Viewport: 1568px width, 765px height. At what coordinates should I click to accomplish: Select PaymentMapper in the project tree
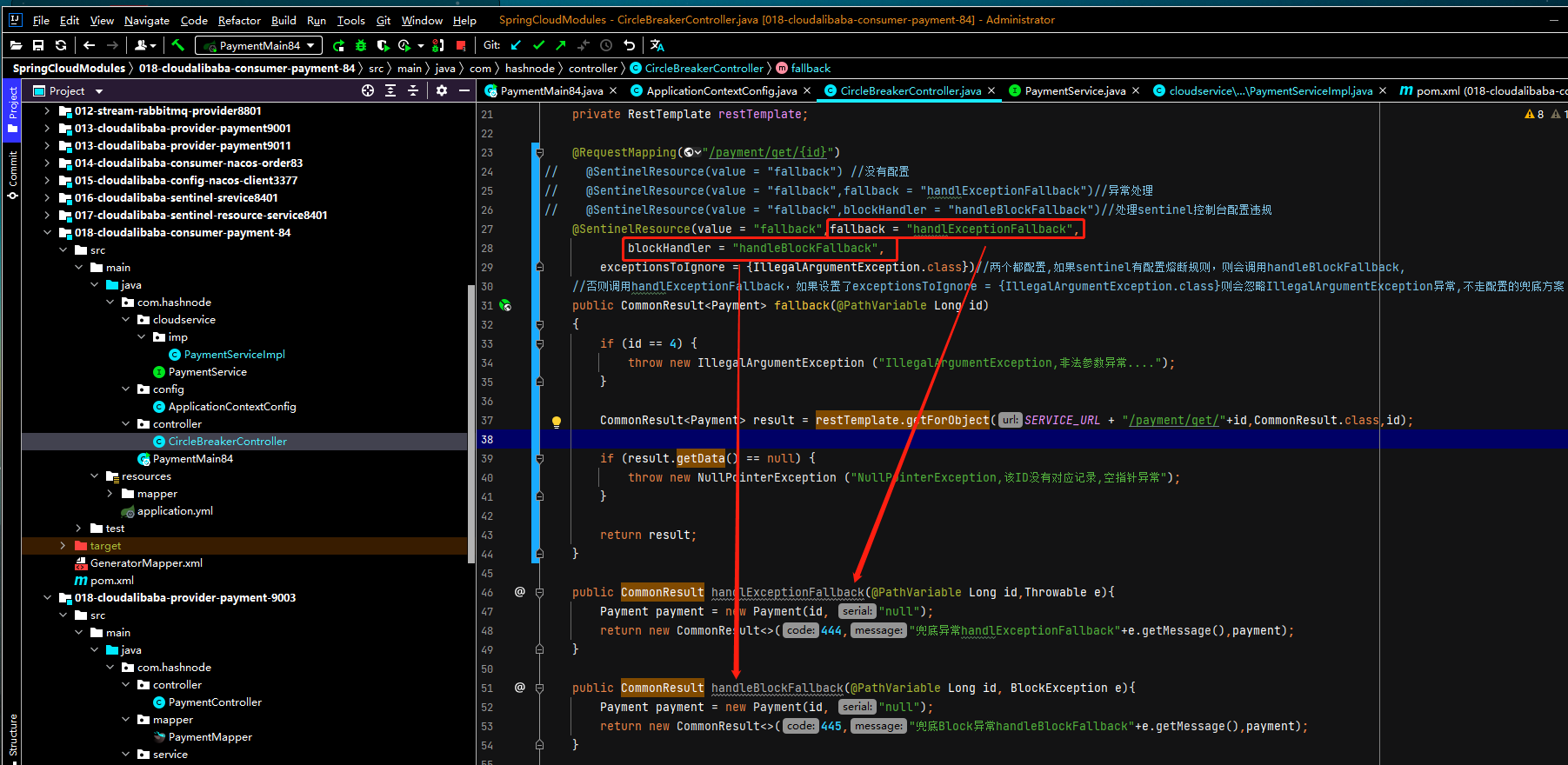(x=210, y=736)
